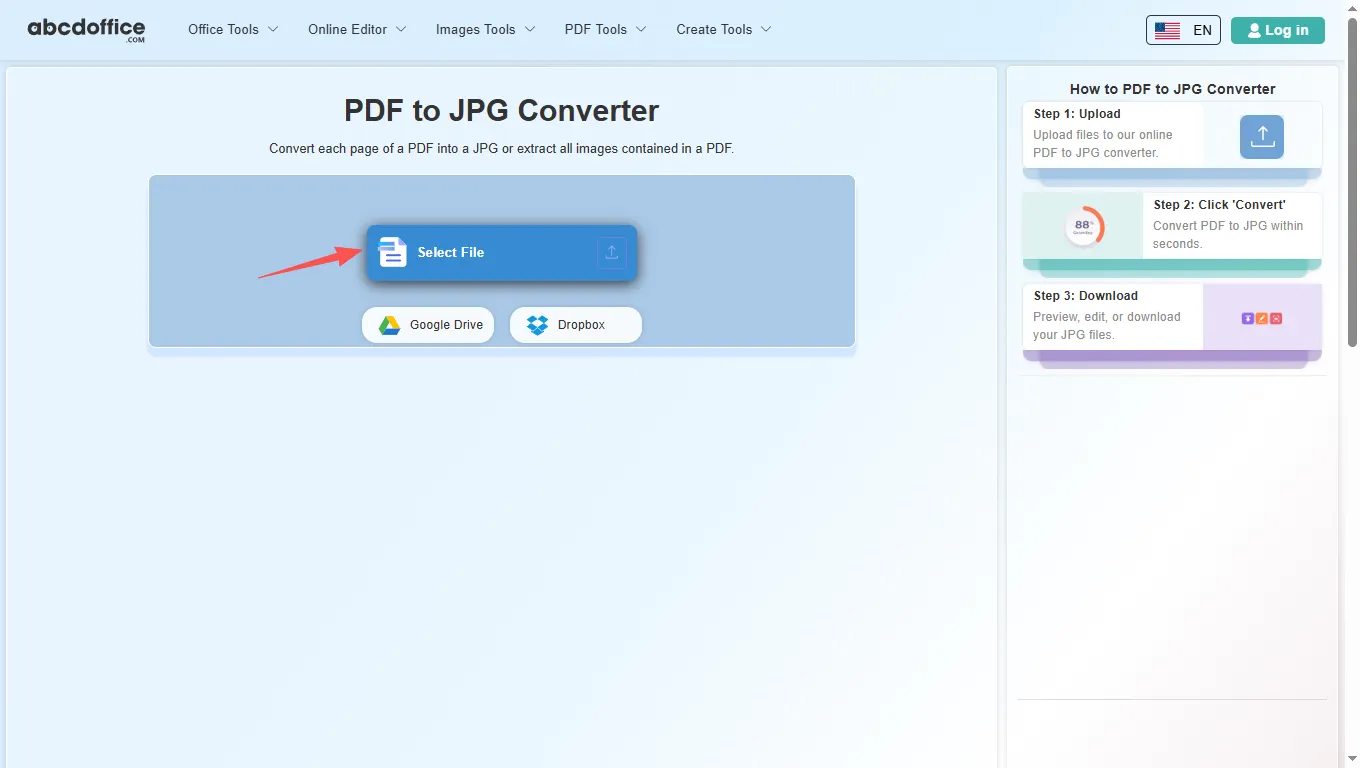Open the EN language selector
The width and height of the screenshot is (1360, 768).
(1184, 30)
